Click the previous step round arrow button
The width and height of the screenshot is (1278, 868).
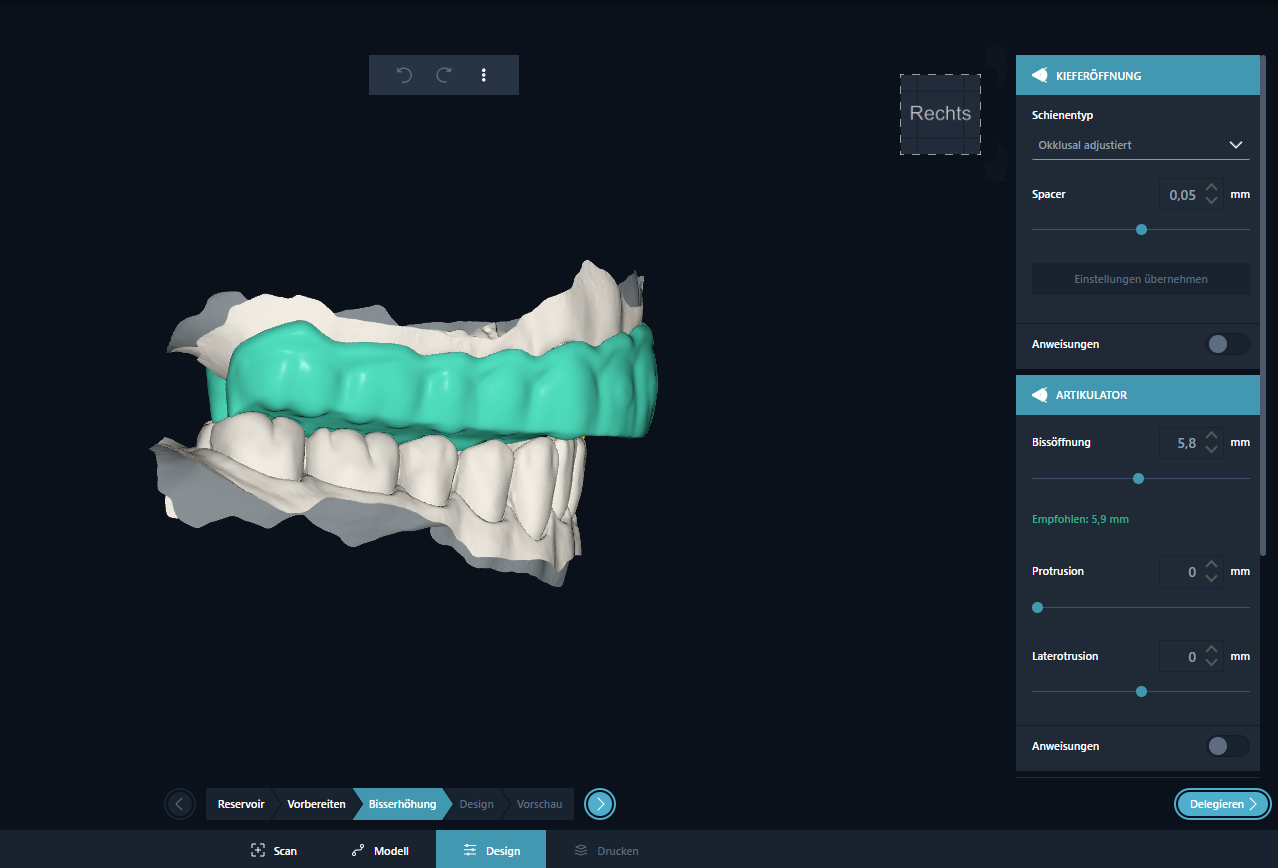[180, 803]
